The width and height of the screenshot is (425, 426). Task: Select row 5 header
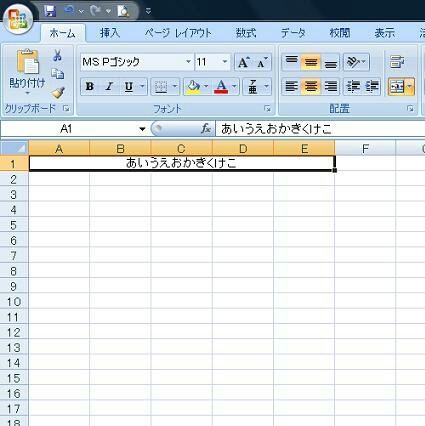(14, 225)
